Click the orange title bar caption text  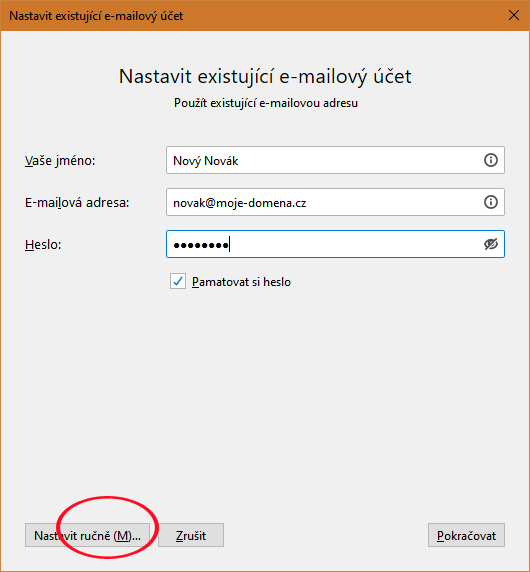pos(96,16)
